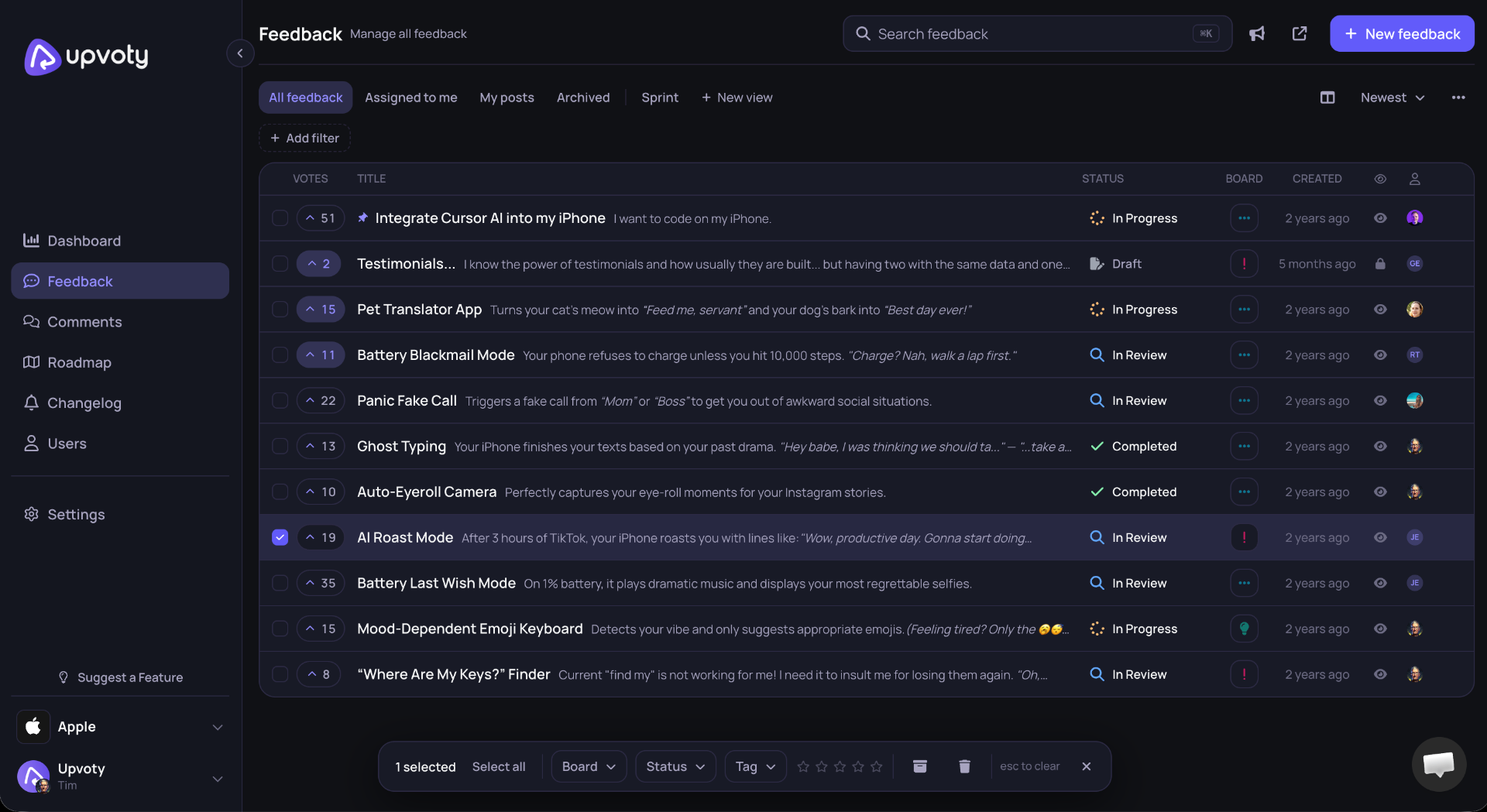Open the announcements megaphone icon
The height and width of the screenshot is (812, 1487).
pyautogui.click(x=1257, y=33)
